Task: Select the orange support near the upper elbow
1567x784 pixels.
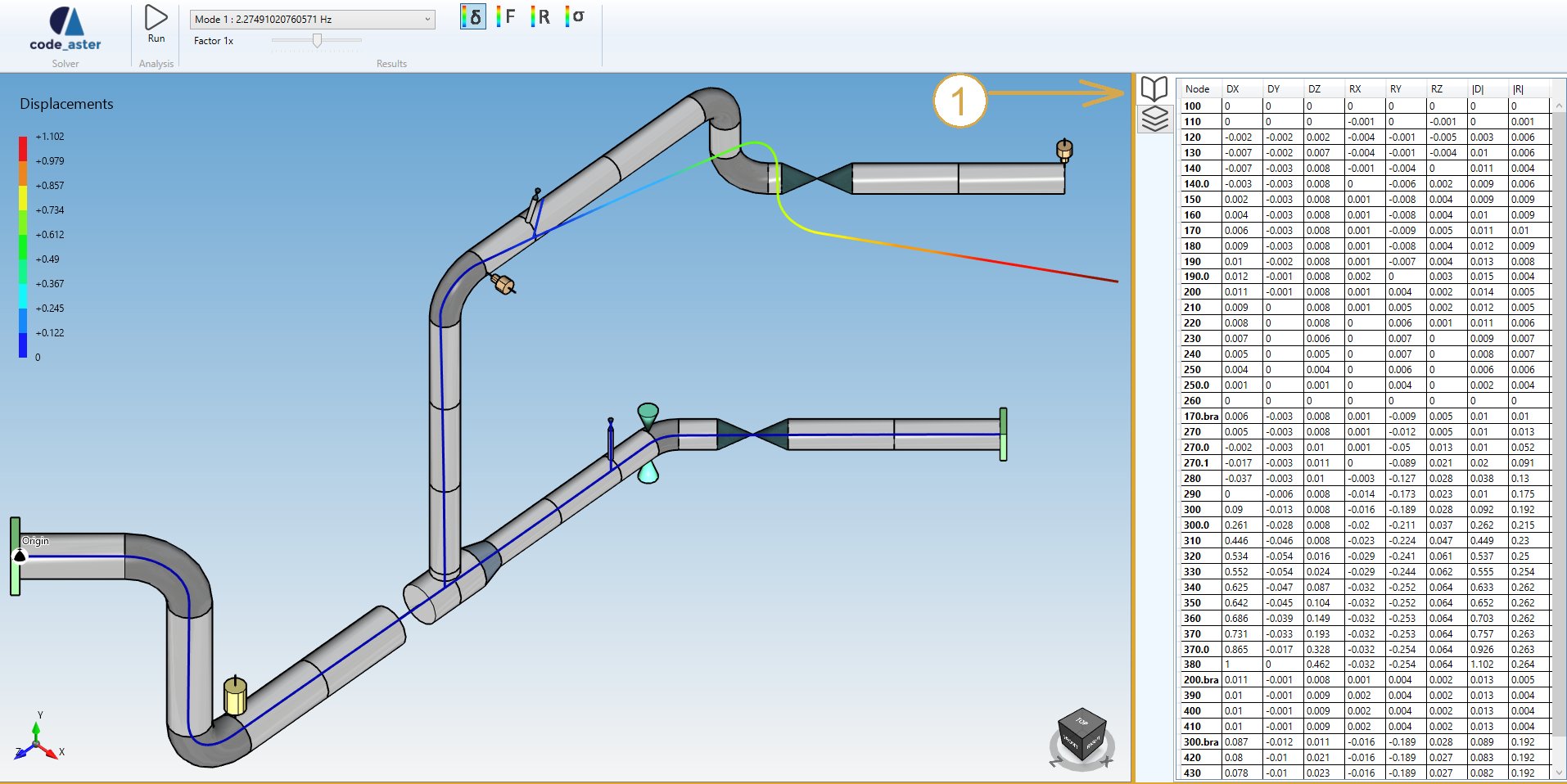Action: coord(503,284)
